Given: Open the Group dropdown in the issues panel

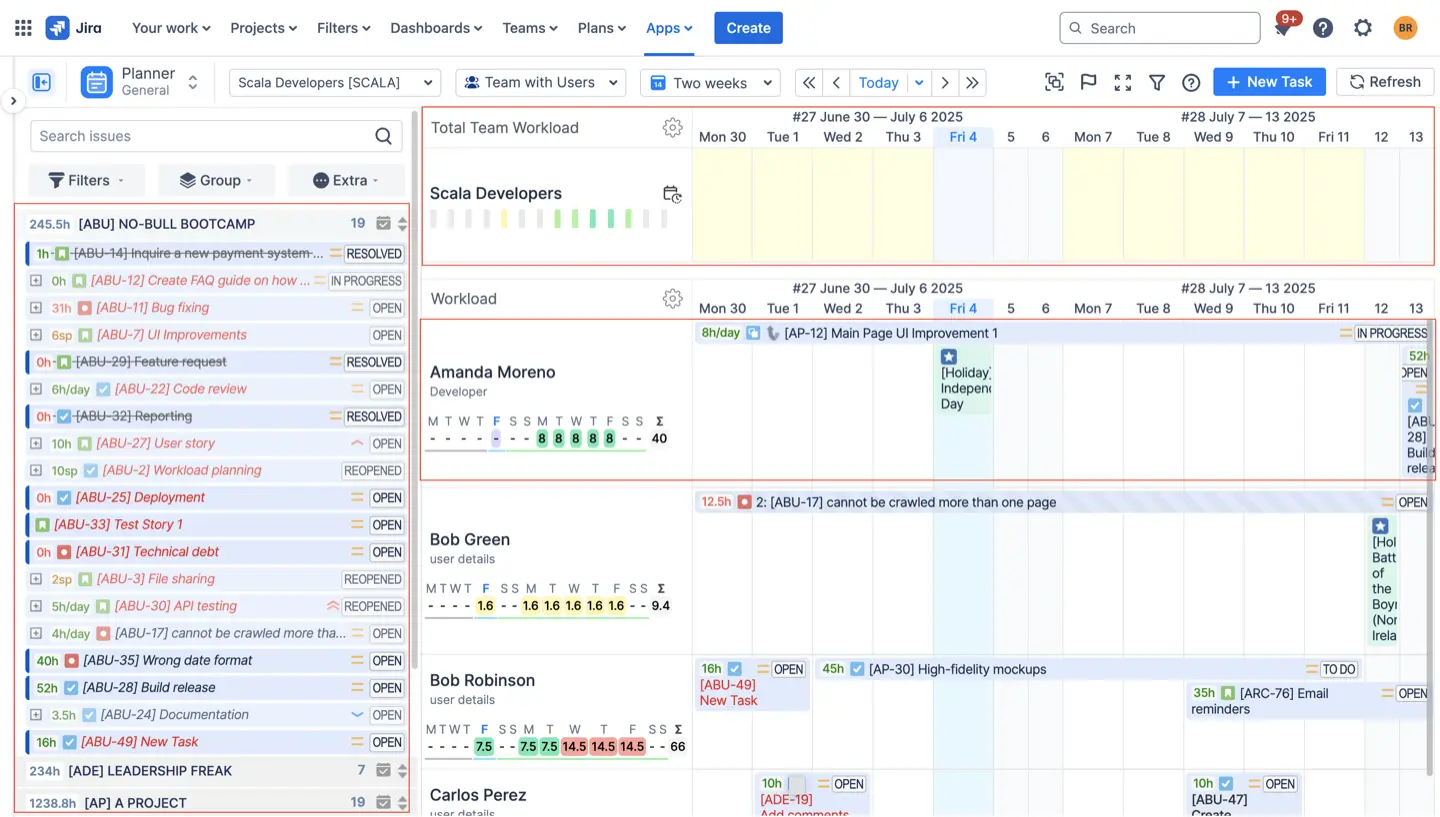Looking at the screenshot, I should [x=216, y=180].
